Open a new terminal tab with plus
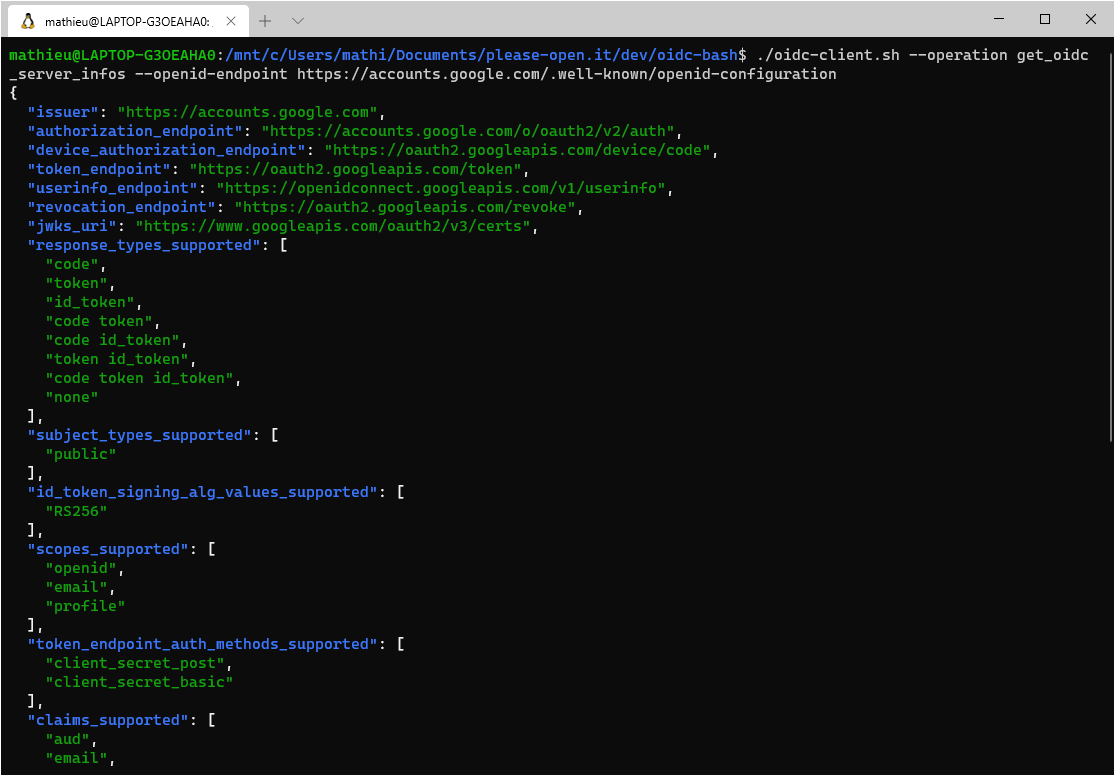Screen dimensions: 1115x776 [x=265, y=21]
